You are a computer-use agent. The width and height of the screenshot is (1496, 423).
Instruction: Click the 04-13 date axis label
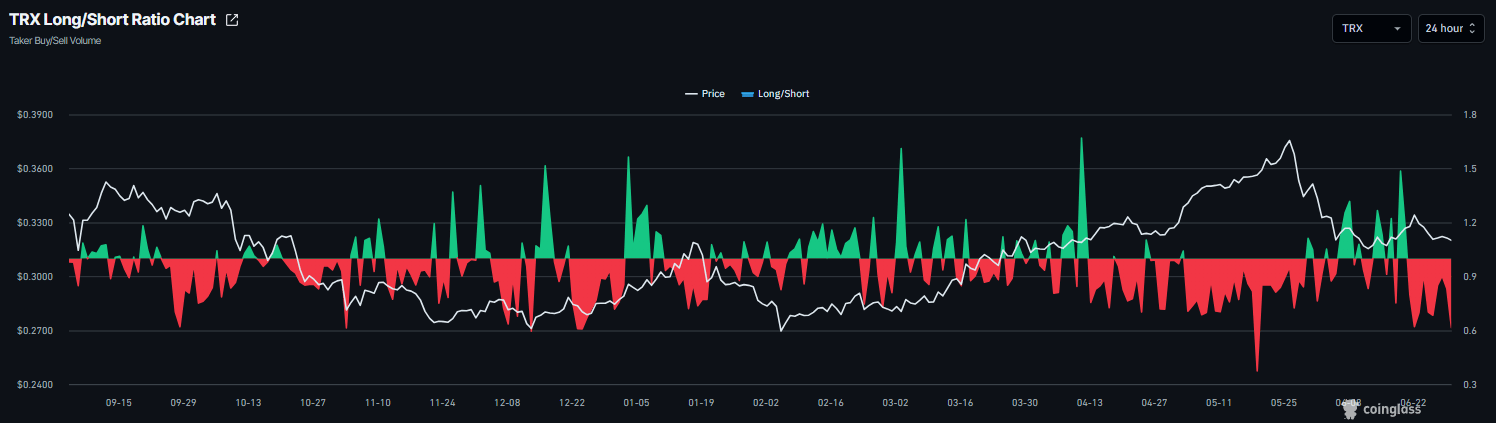click(1089, 402)
